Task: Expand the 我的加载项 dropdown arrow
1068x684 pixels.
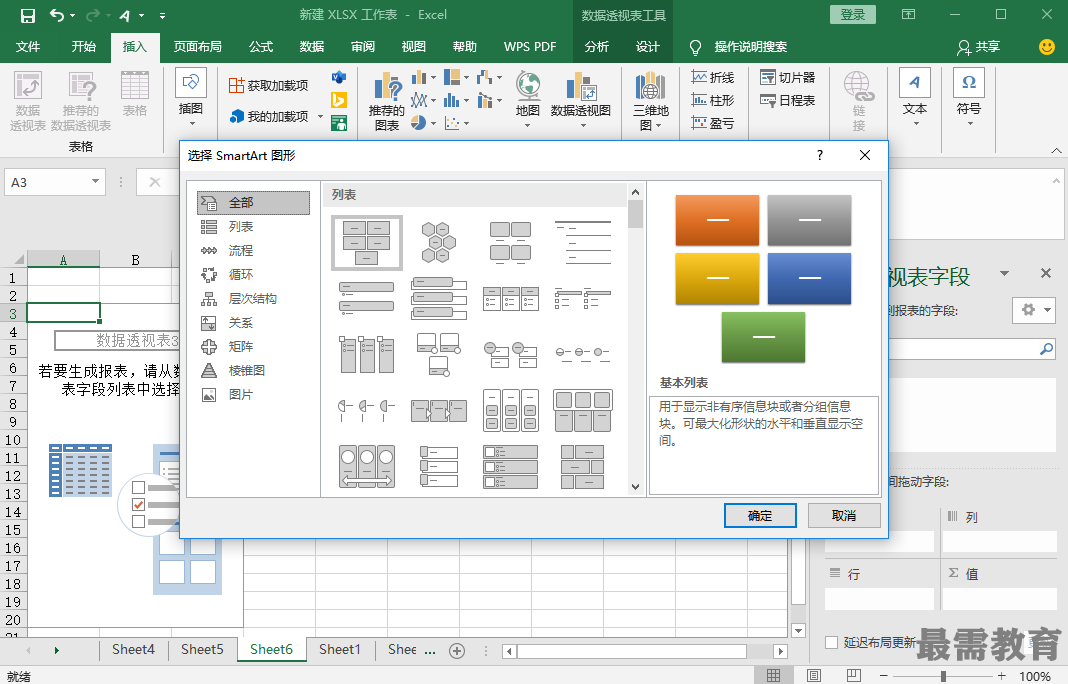Action: pyautogui.click(x=320, y=116)
